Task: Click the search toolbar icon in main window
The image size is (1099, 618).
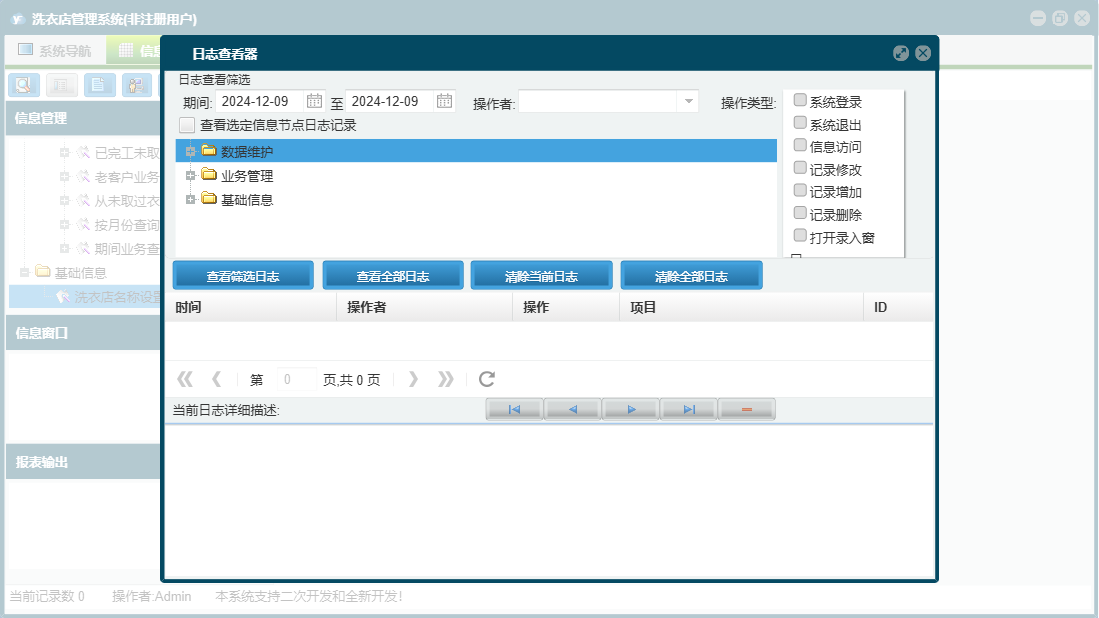Action: [x=23, y=85]
